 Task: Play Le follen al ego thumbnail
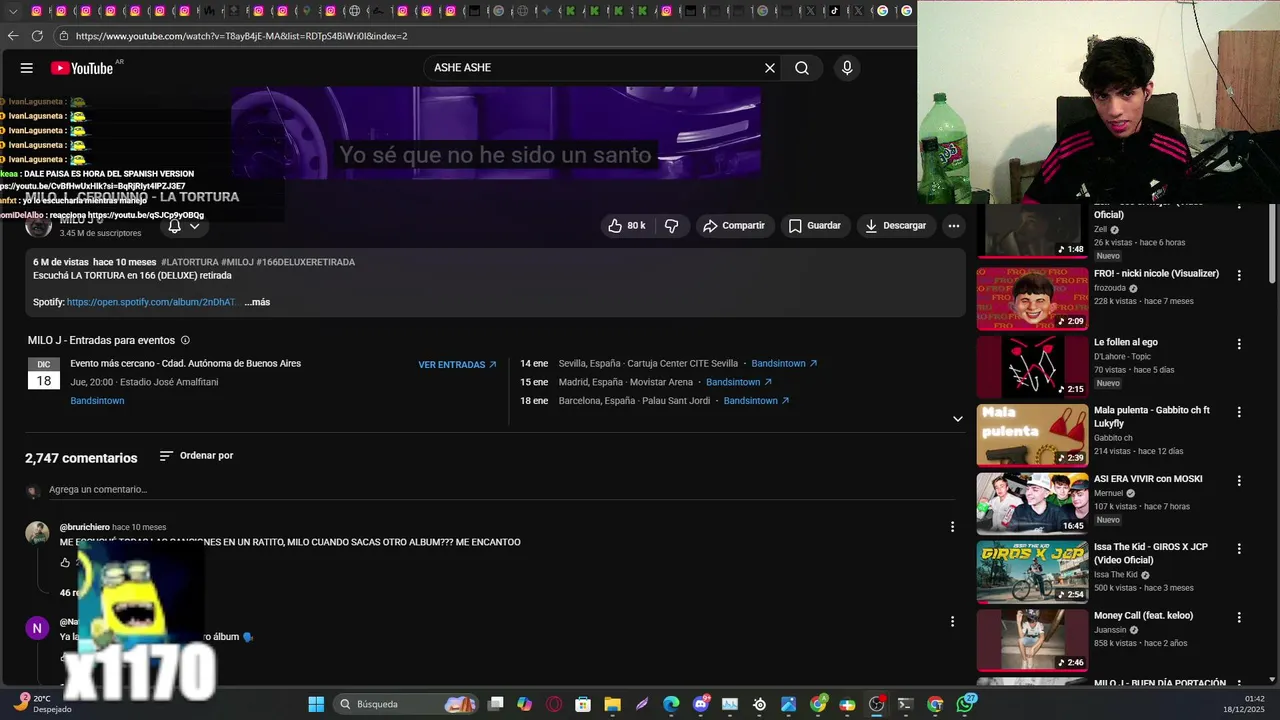(1032, 367)
